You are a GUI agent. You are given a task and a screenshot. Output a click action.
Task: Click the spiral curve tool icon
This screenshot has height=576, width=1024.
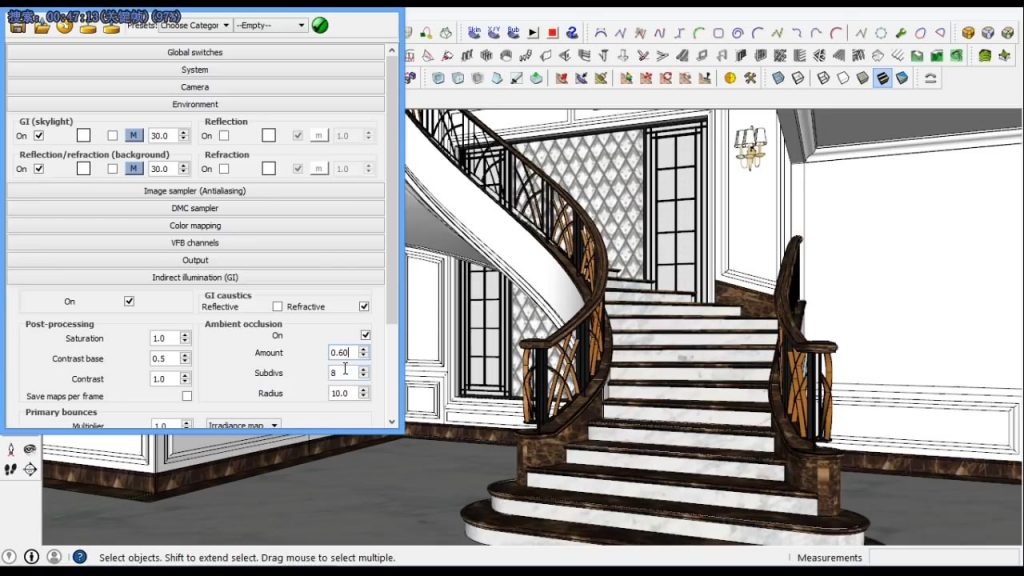pyautogui.click(x=738, y=33)
